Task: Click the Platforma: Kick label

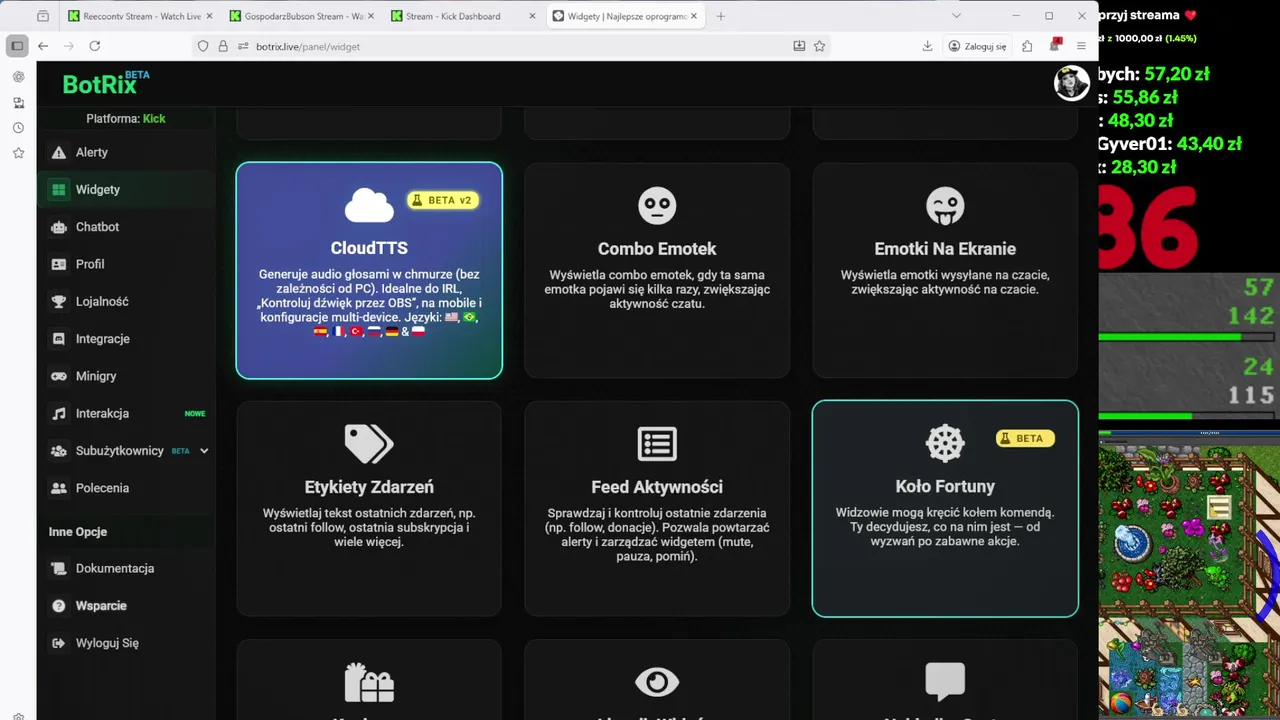Action: pyautogui.click(x=126, y=118)
